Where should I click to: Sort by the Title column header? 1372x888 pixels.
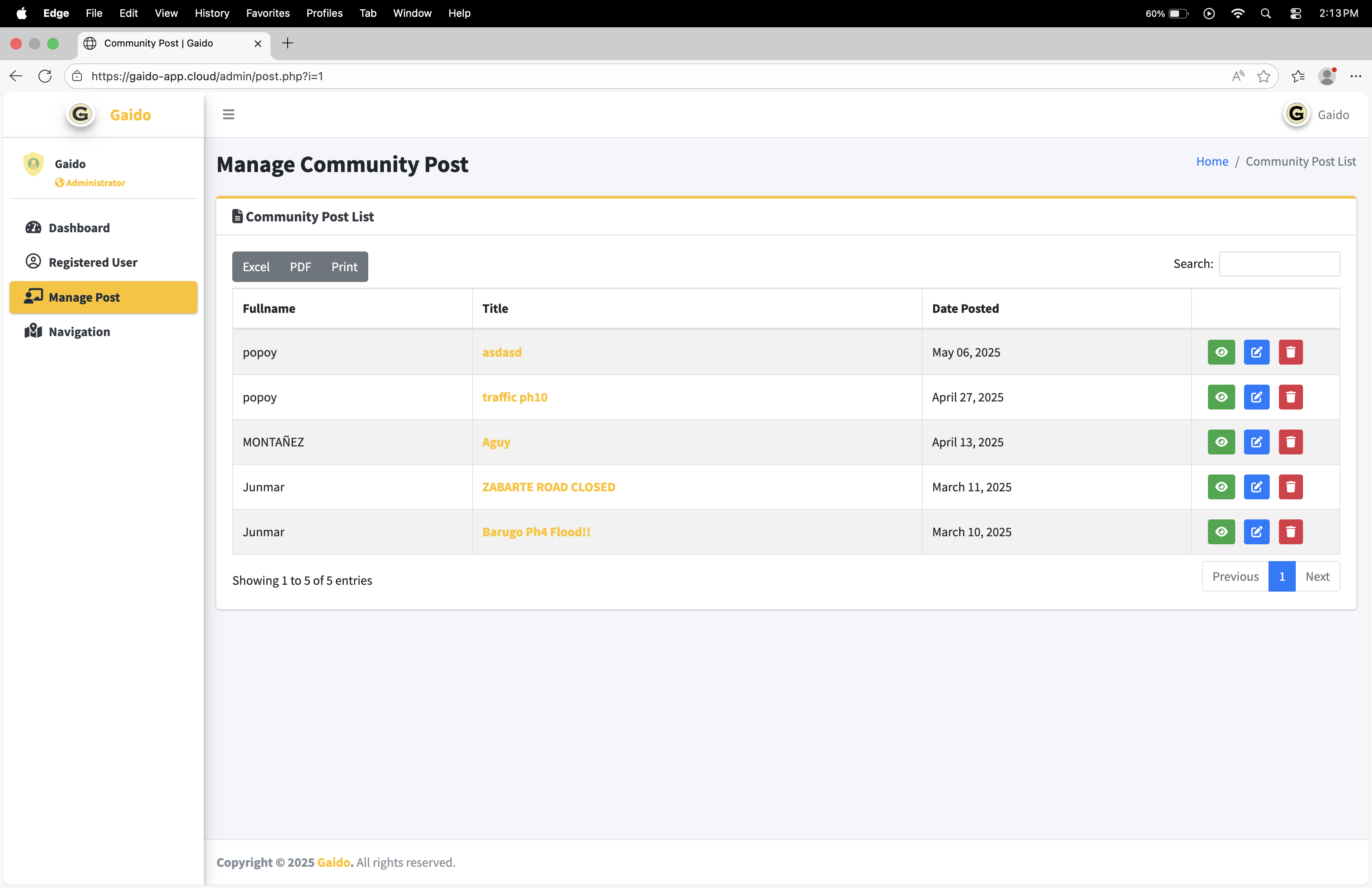[x=495, y=308]
